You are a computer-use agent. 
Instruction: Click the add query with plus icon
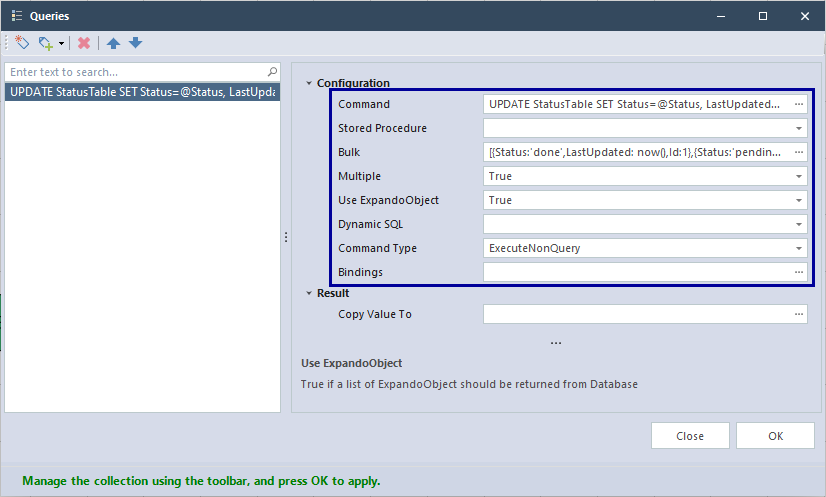pos(45,43)
